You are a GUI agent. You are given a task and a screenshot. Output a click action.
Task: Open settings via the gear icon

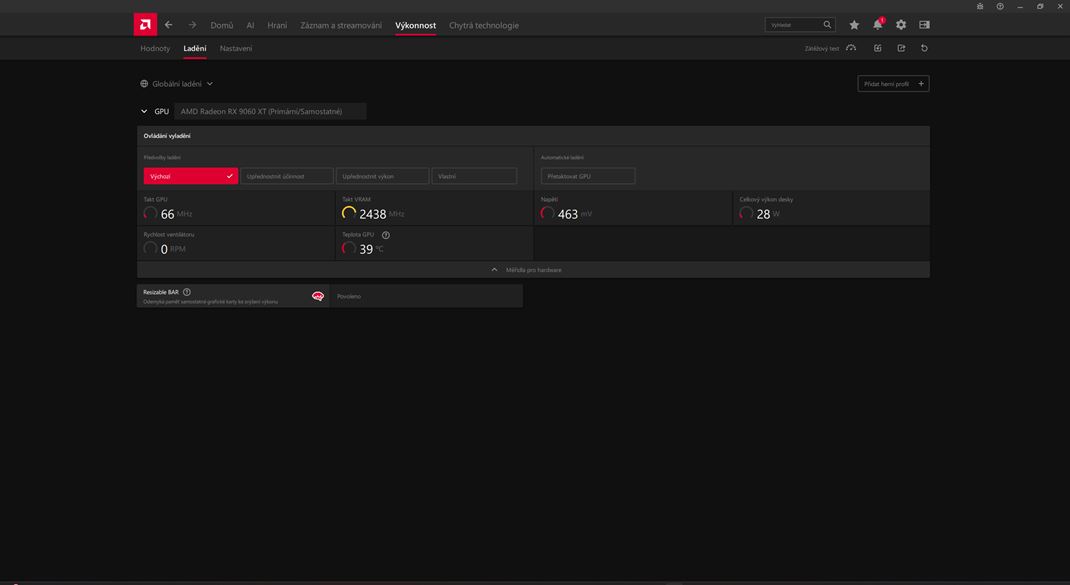coord(901,25)
